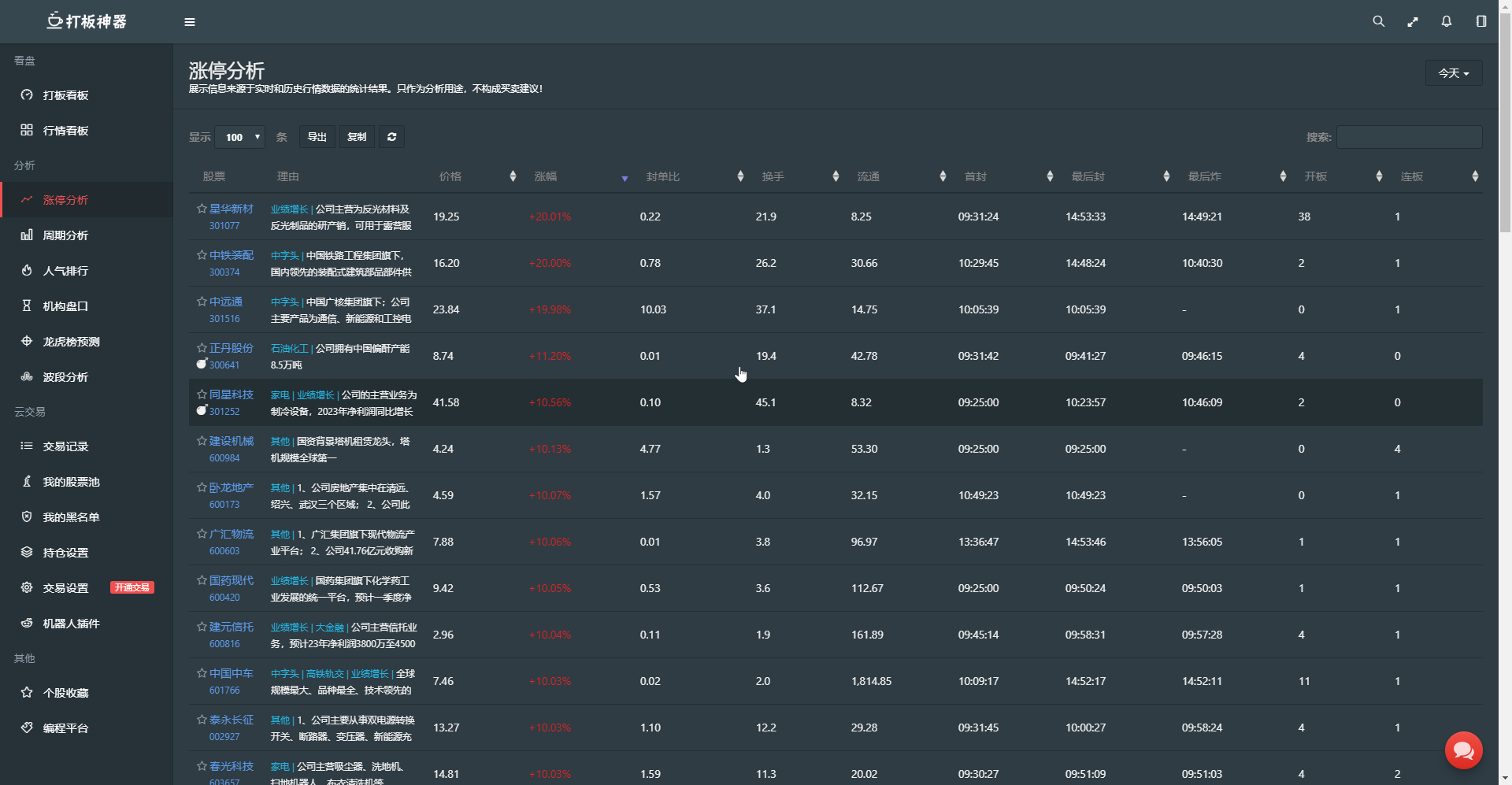Open 人气排行 in sidebar

click(87, 271)
